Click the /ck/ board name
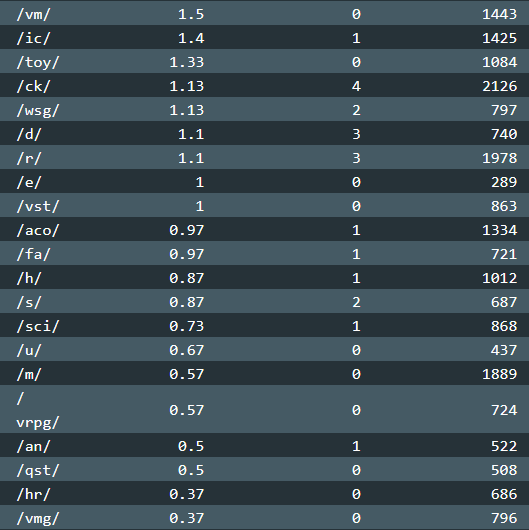This screenshot has height=530, width=529. tap(33, 87)
